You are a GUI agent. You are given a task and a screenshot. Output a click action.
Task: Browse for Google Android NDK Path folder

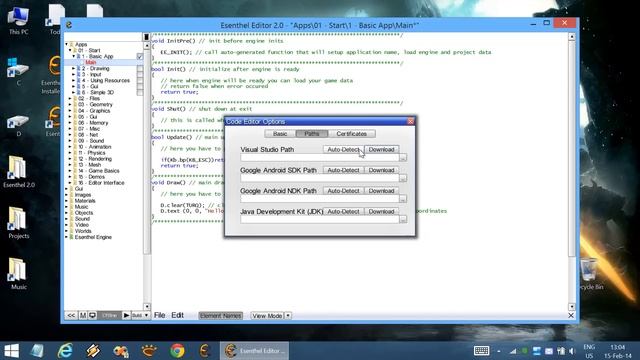403,199
